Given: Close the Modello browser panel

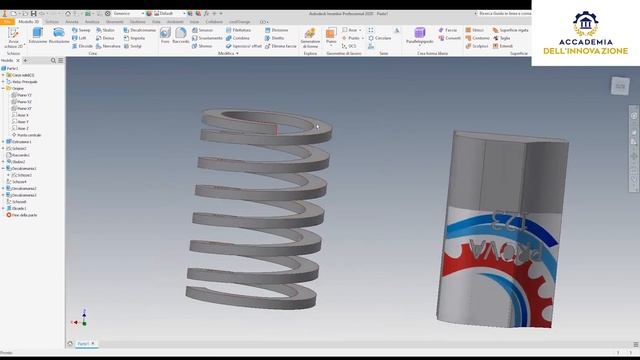Looking at the screenshot, I should pos(18,60).
